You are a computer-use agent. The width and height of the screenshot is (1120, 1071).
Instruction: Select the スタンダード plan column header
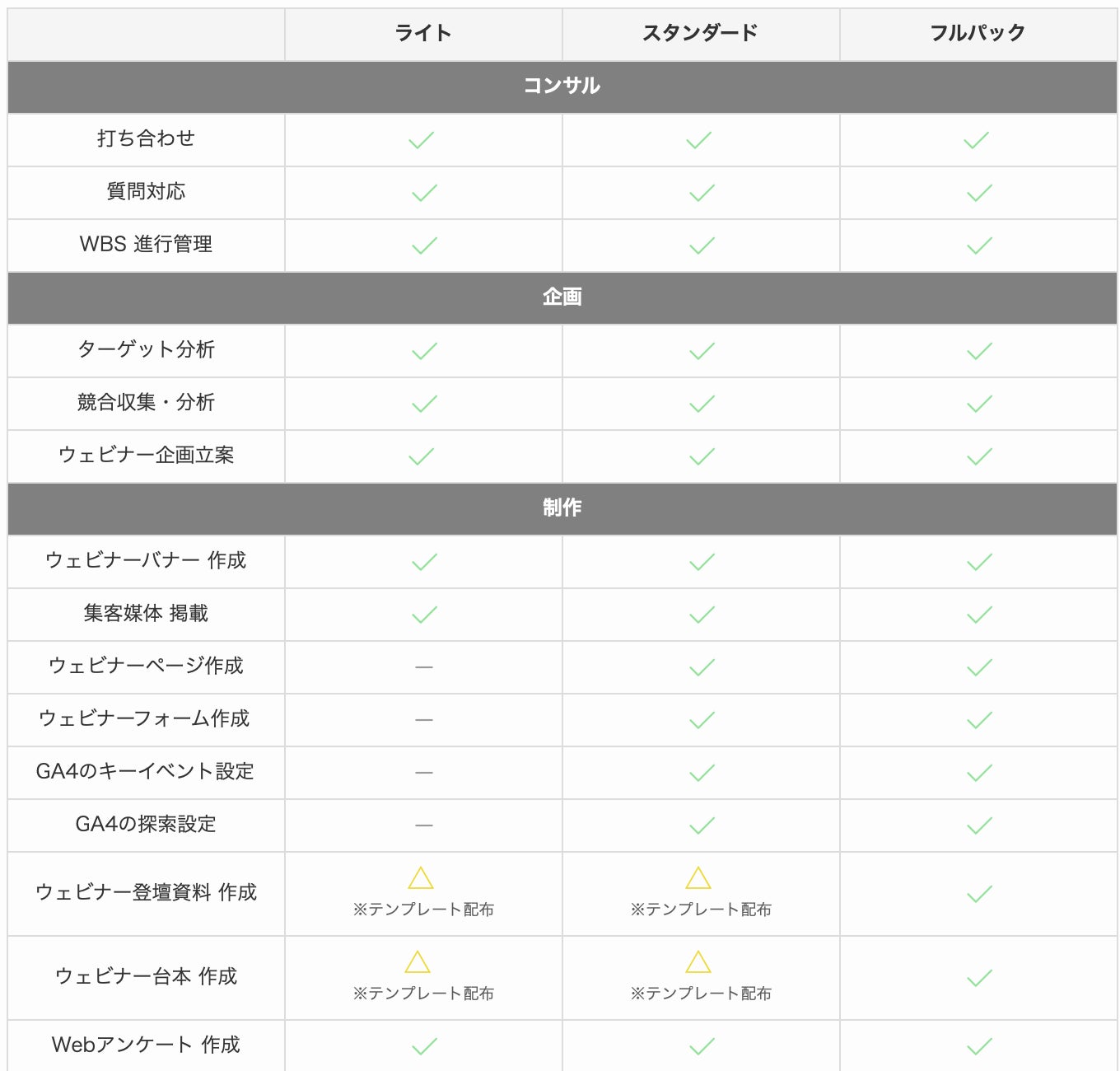pyautogui.click(x=700, y=33)
